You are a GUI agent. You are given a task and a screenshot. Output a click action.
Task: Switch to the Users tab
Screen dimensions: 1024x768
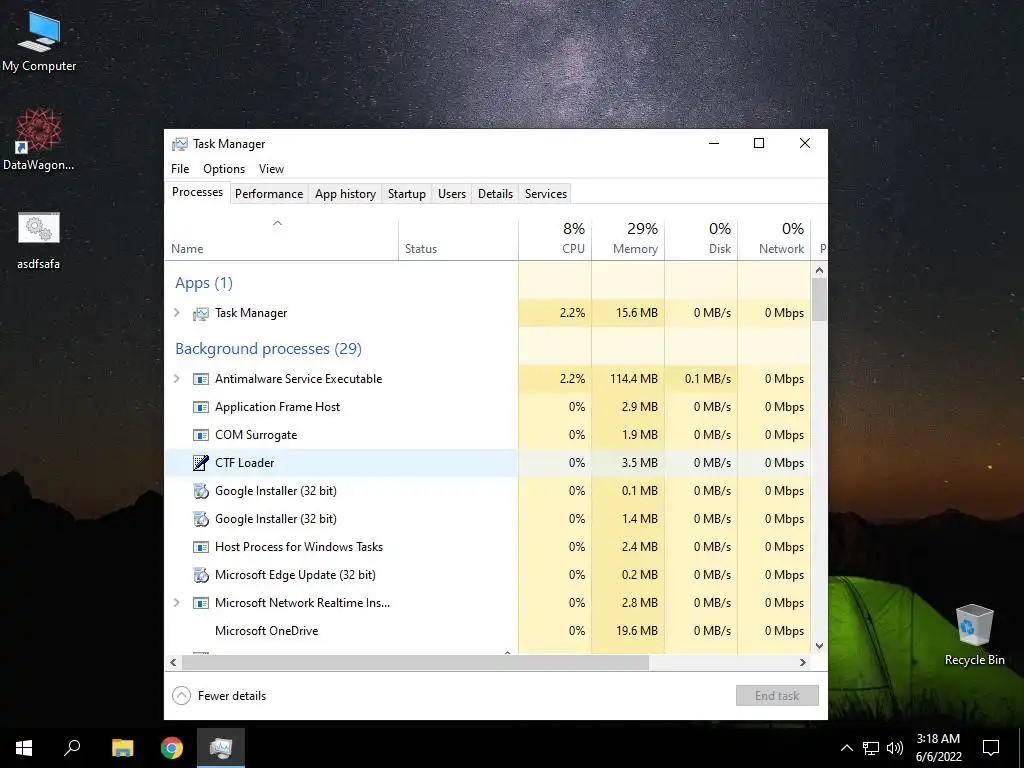[x=452, y=194]
